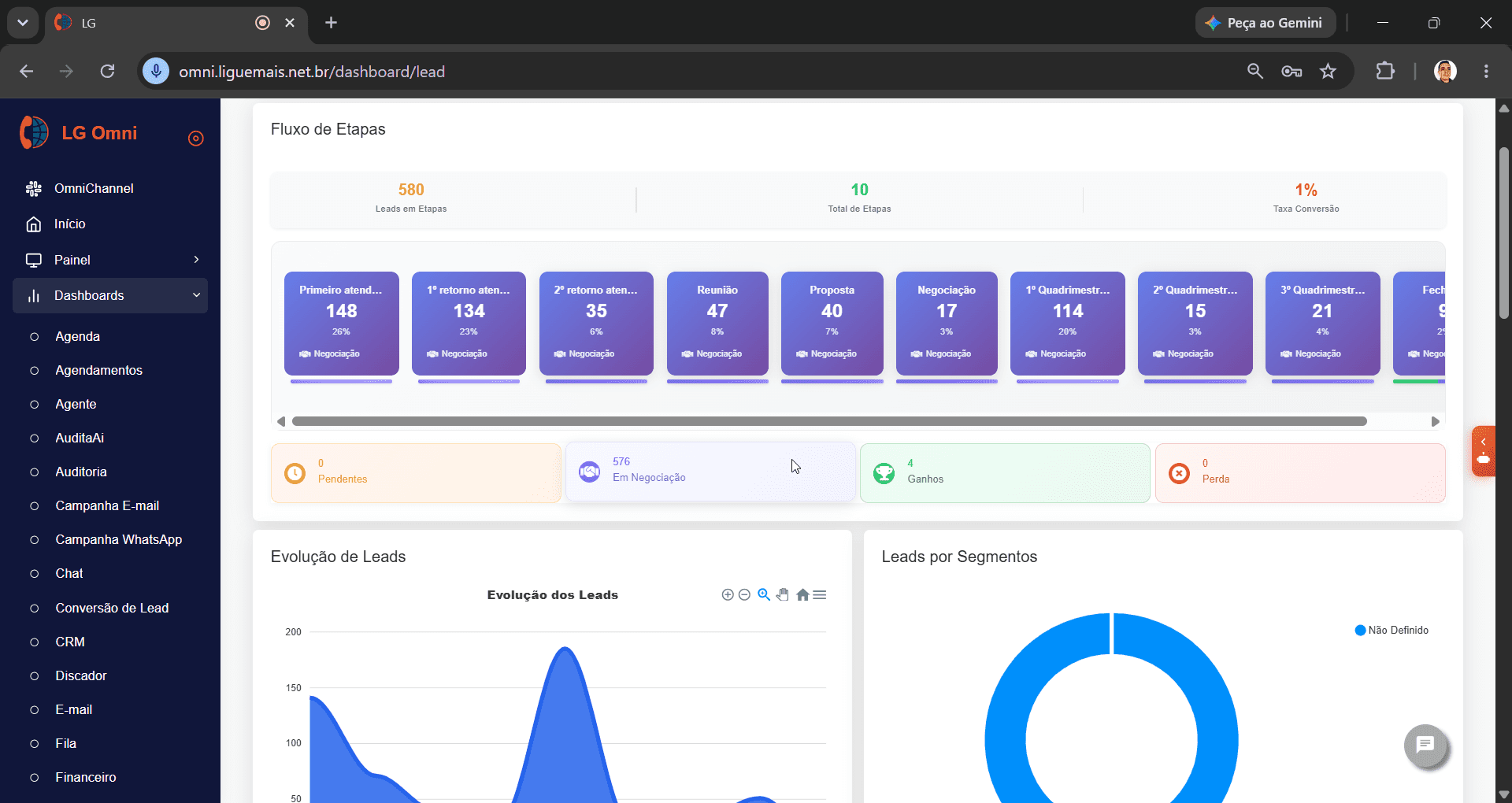Open the Chrome three-dot menu

(x=1486, y=72)
